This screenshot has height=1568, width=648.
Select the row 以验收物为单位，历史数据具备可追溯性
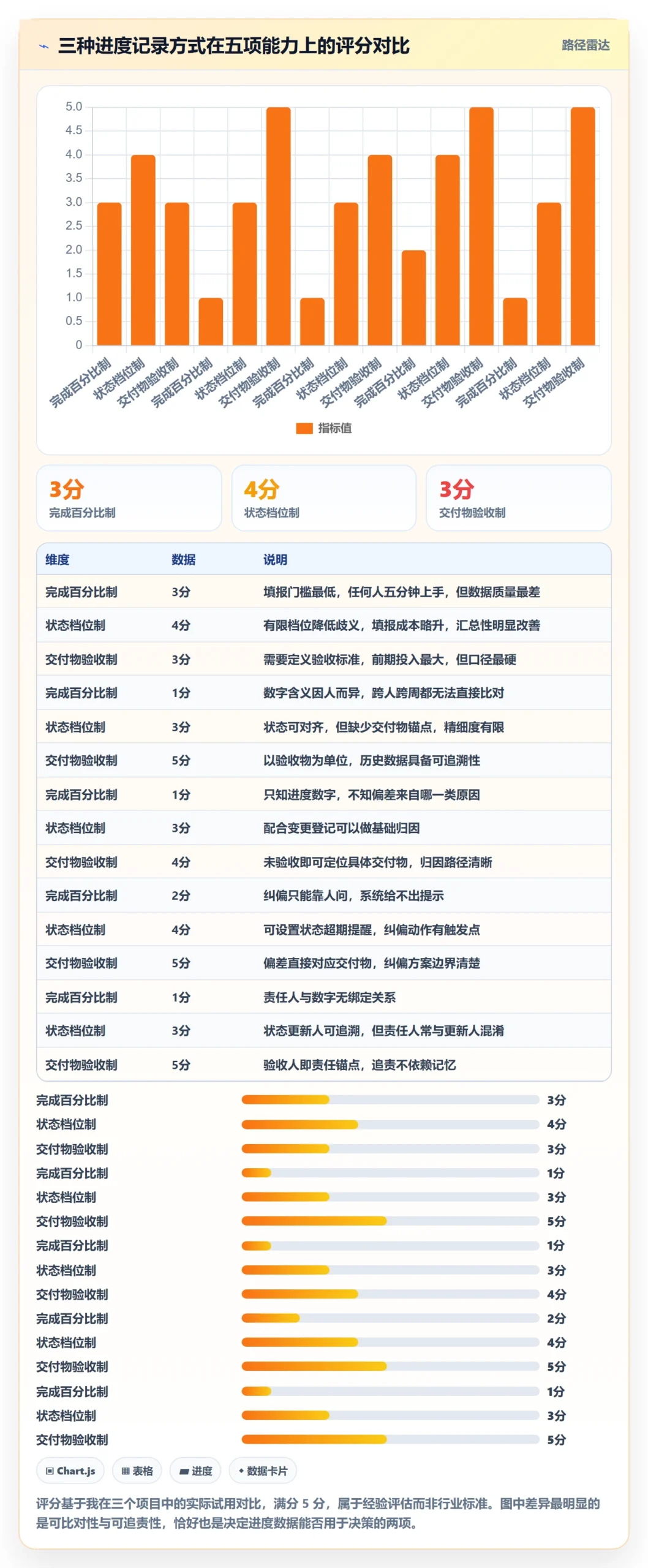pyautogui.click(x=324, y=761)
